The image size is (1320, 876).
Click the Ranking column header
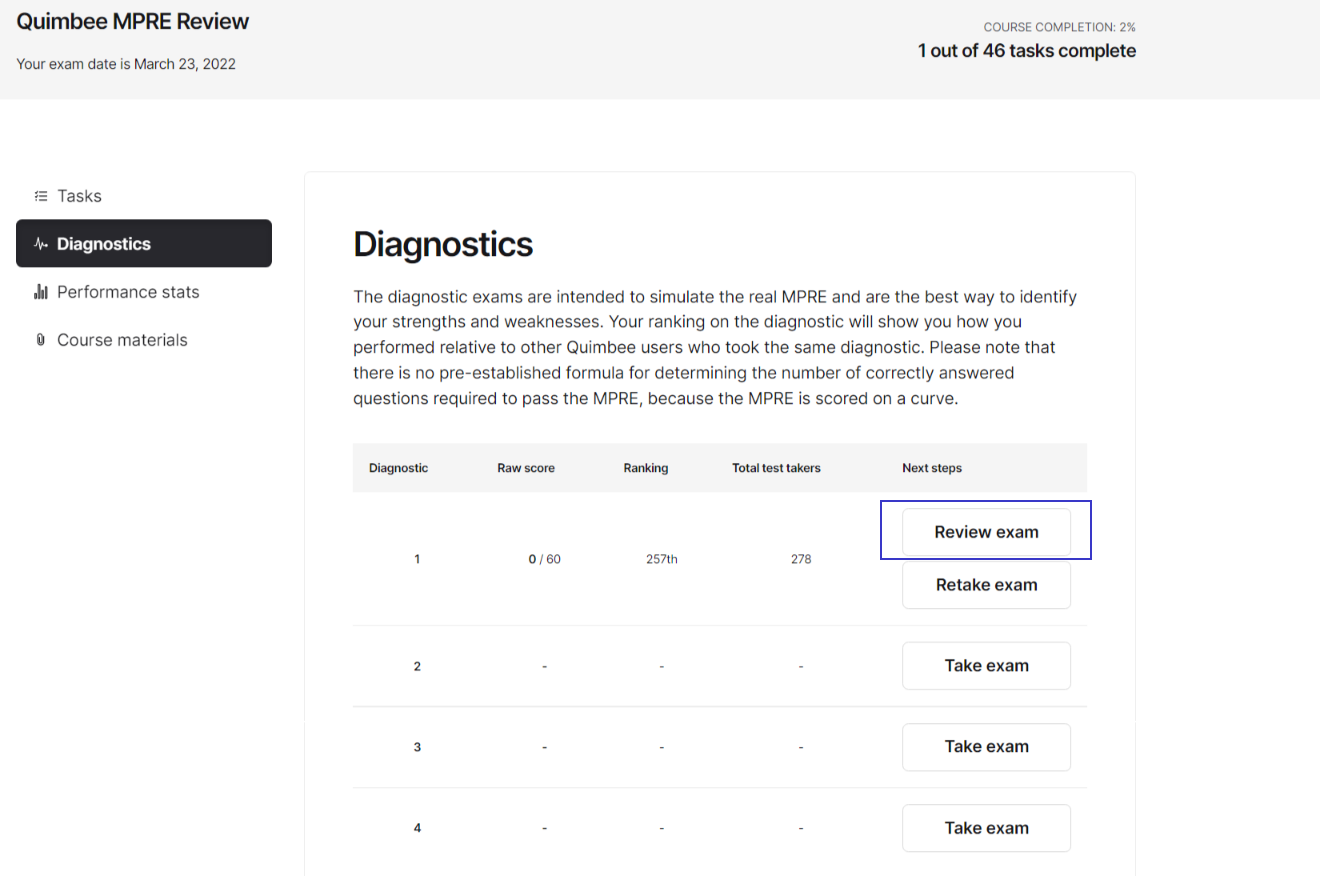tap(646, 468)
